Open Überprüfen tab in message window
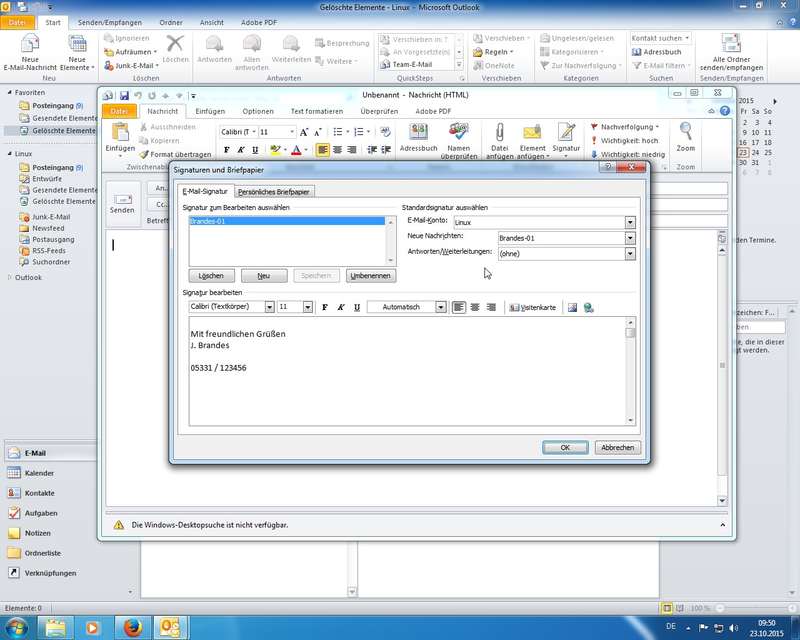Screen dimensions: 800x640 tap(379, 111)
